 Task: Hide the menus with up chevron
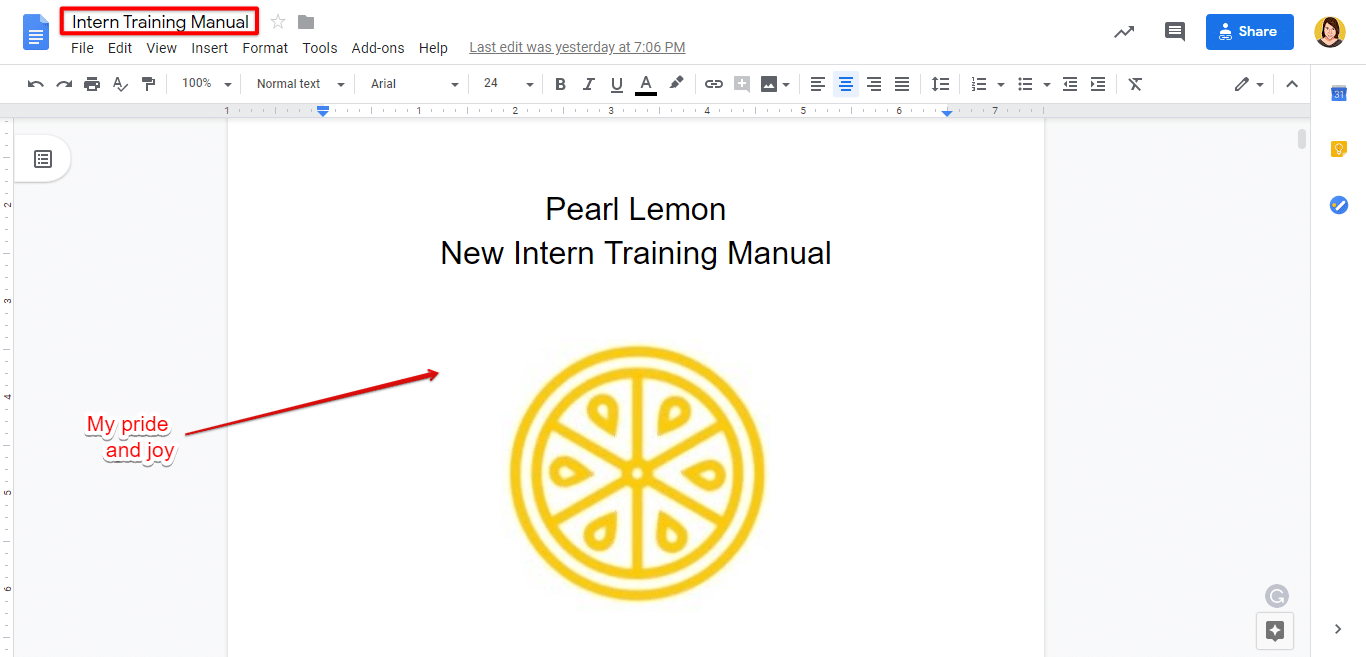[1292, 84]
